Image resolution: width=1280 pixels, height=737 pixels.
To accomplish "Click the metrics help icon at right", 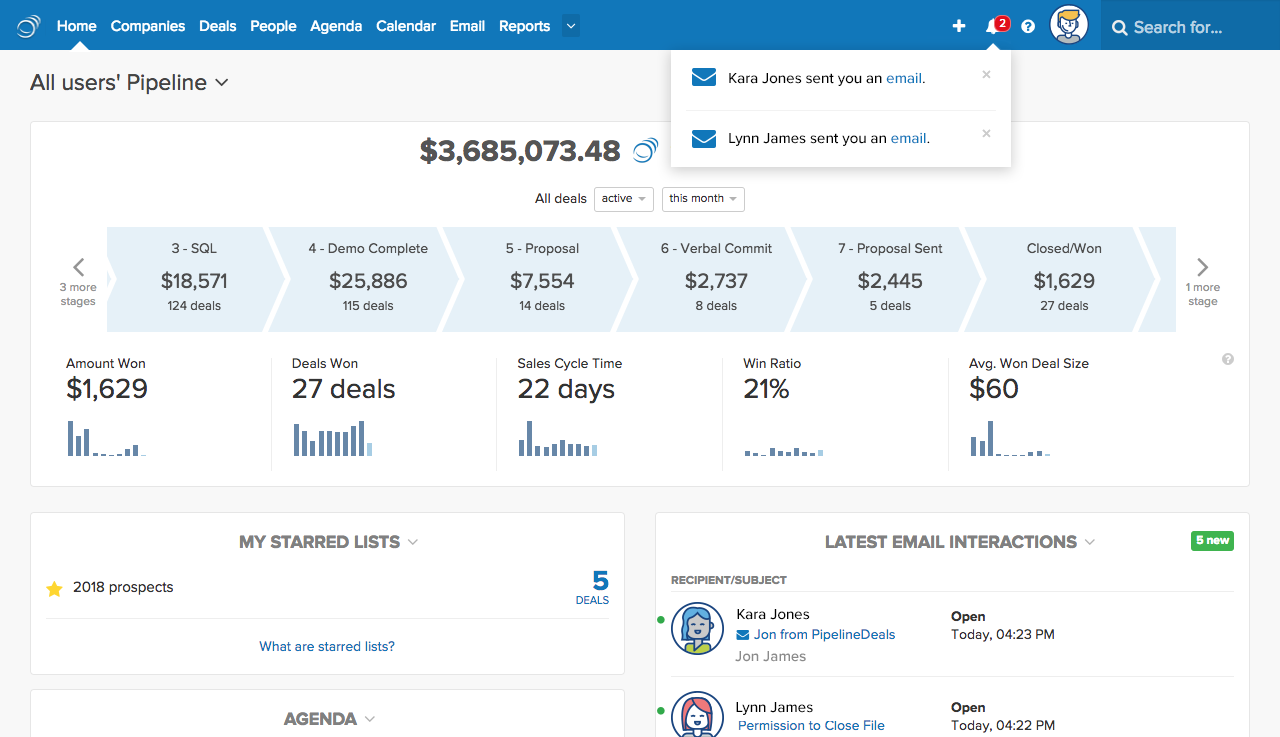I will [x=1228, y=359].
